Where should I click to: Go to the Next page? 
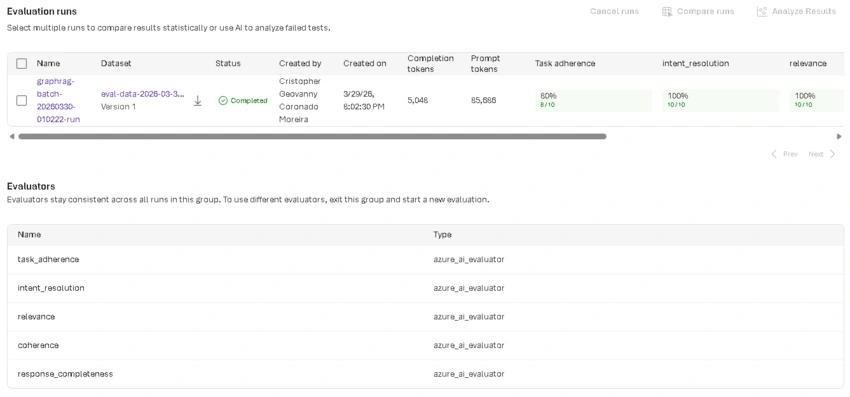click(x=822, y=155)
